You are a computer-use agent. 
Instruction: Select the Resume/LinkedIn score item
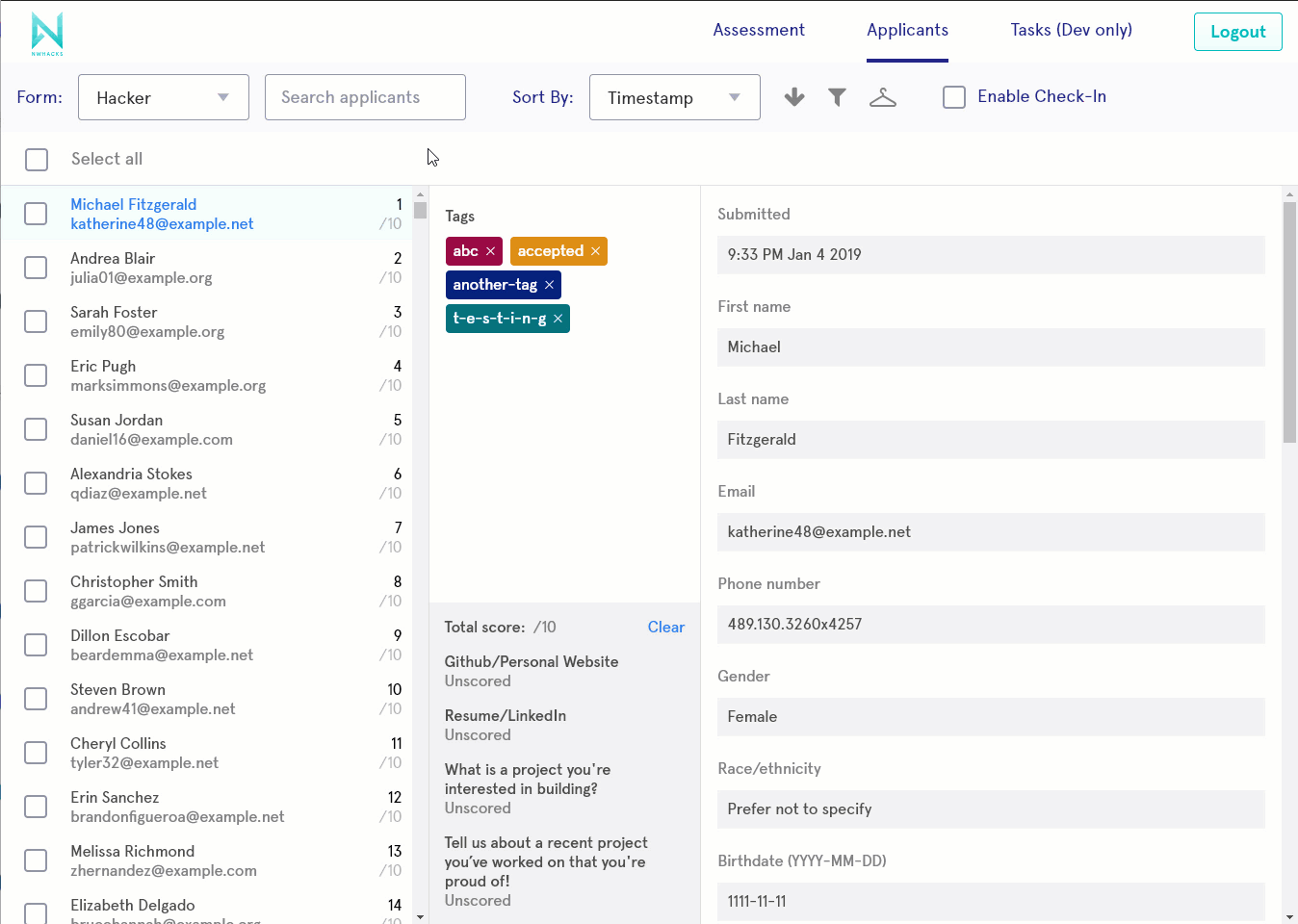point(564,726)
